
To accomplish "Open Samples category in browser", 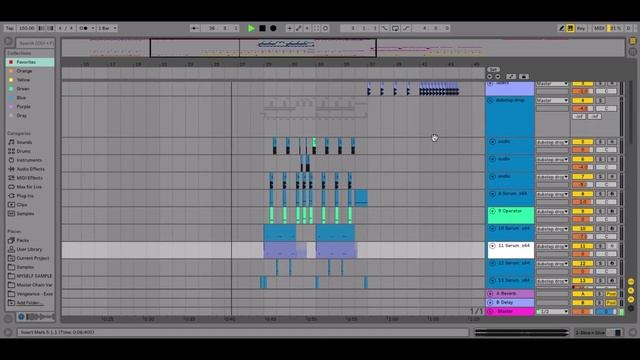I will tap(30, 213).
